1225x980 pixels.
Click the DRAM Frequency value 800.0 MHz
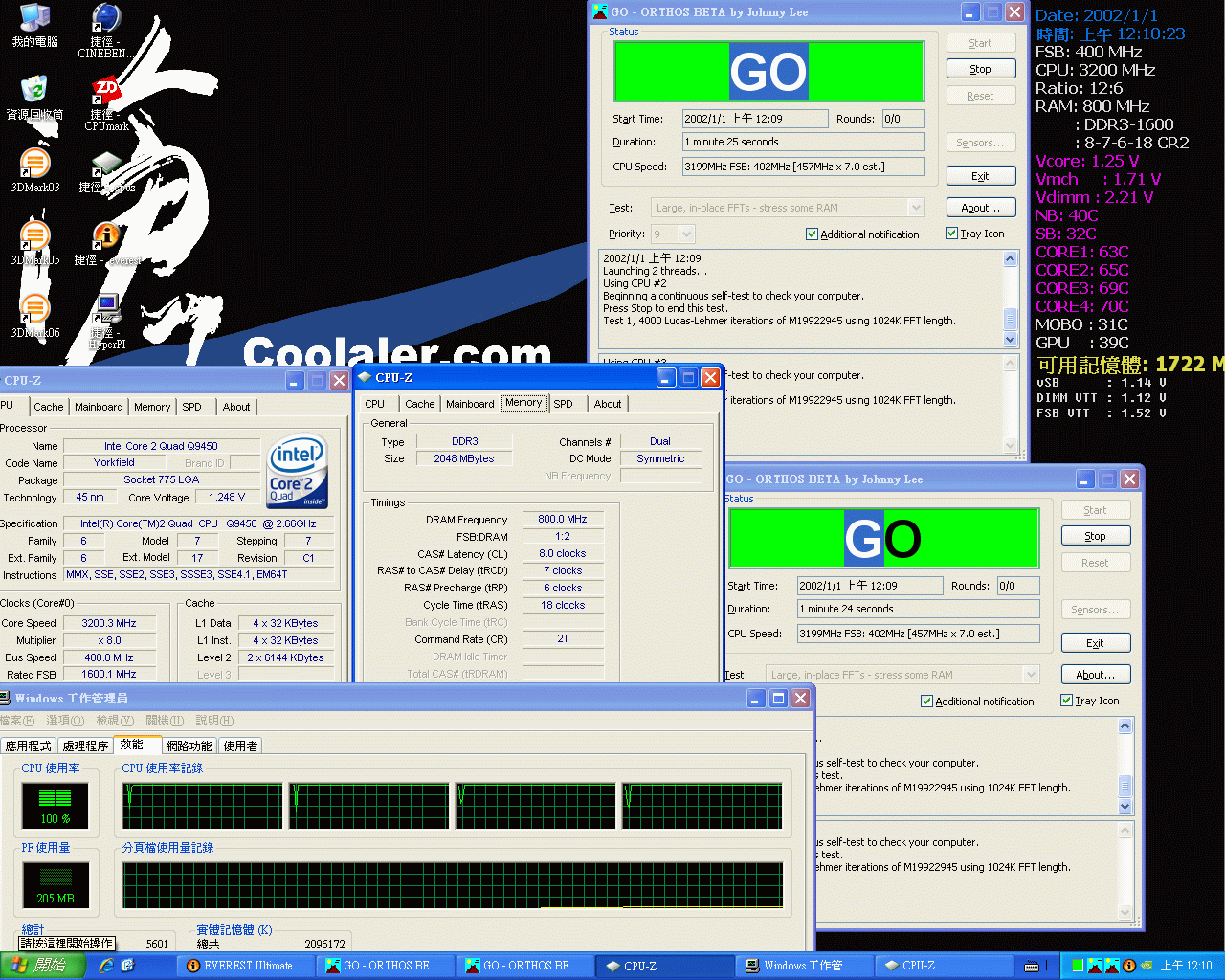(563, 519)
